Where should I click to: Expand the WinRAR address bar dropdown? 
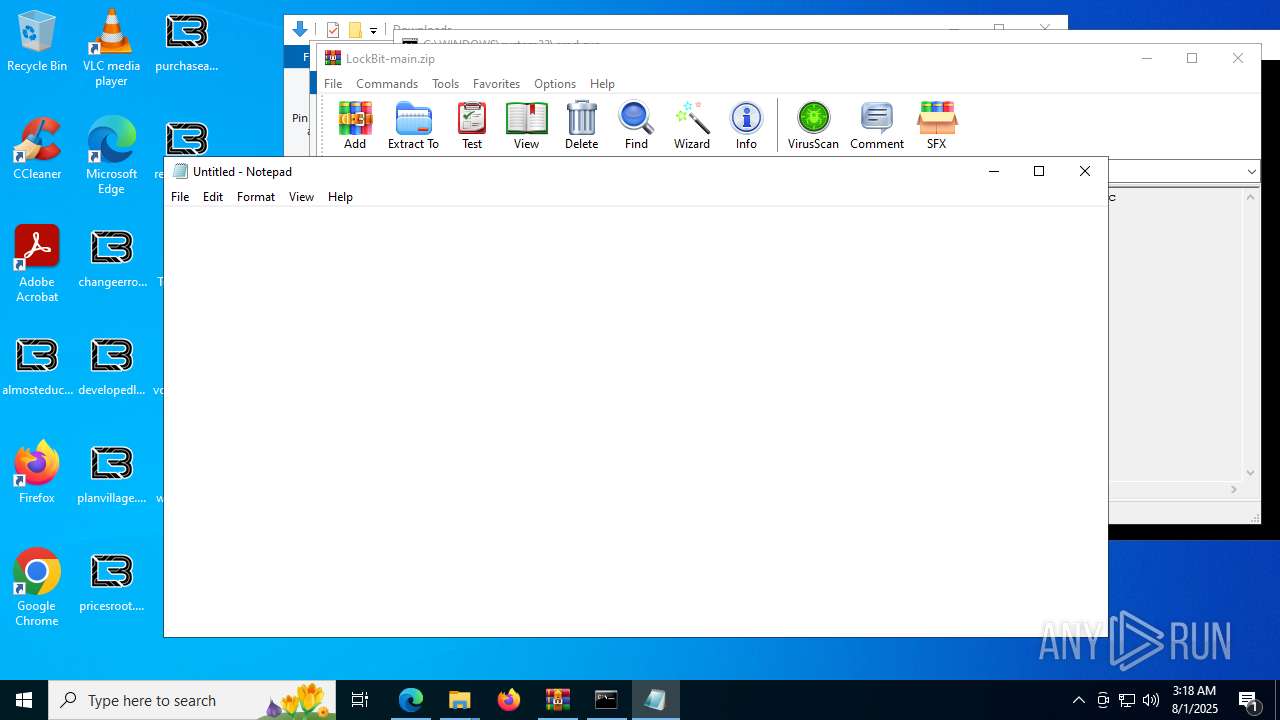pyautogui.click(x=1251, y=172)
